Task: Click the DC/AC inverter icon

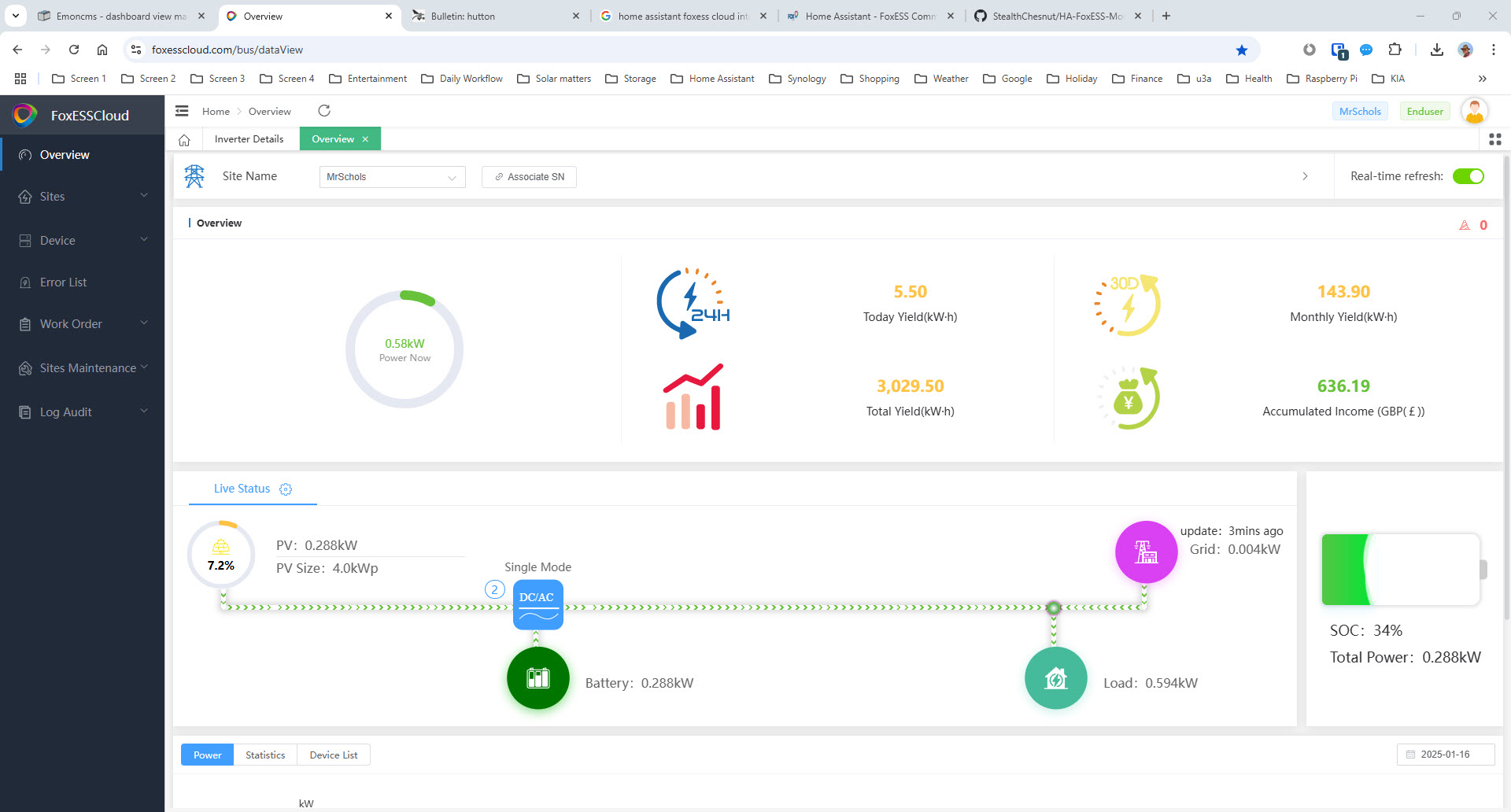Action: click(538, 604)
